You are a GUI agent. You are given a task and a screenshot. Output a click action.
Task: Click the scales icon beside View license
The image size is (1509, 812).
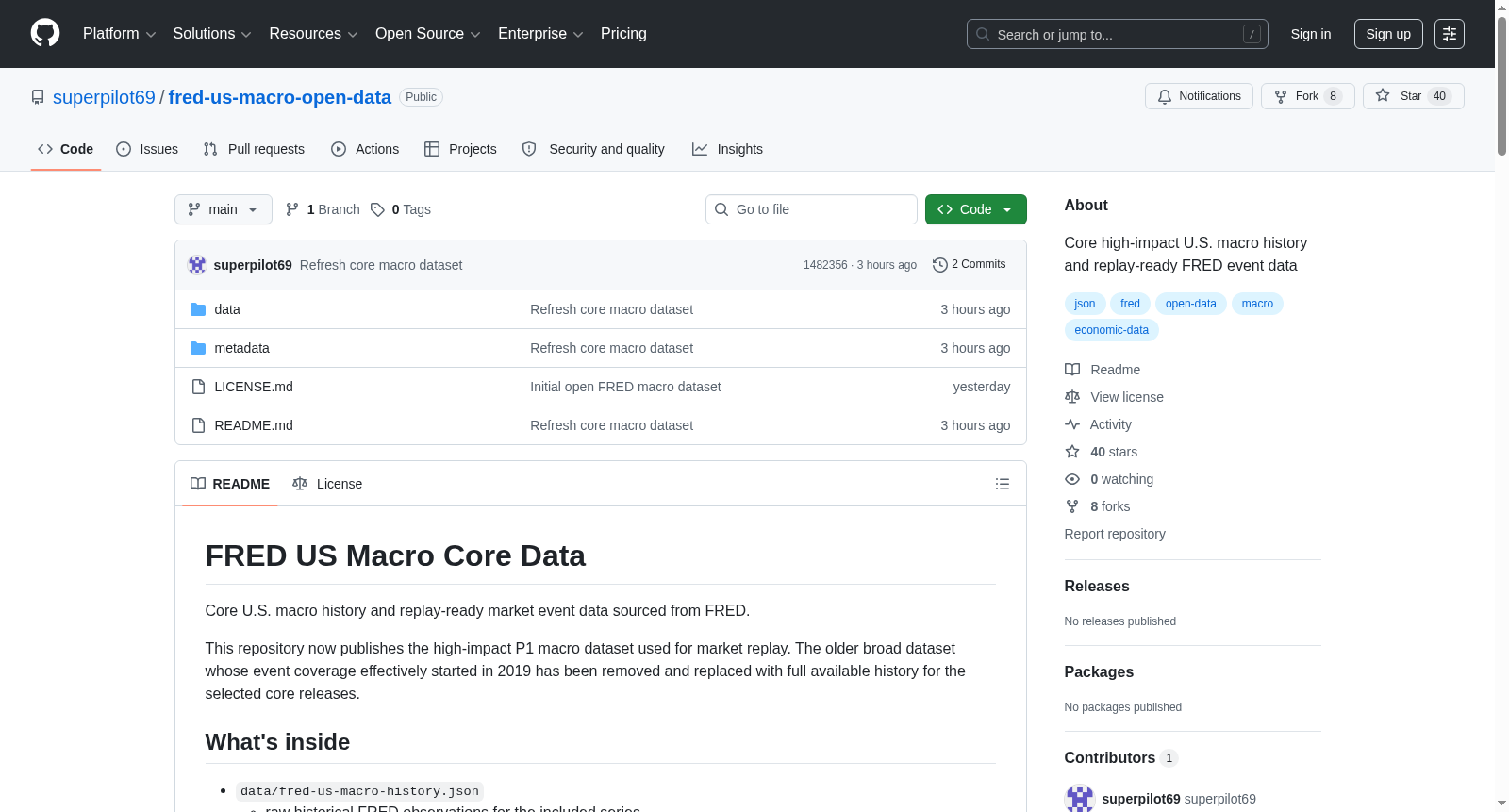pos(1072,397)
